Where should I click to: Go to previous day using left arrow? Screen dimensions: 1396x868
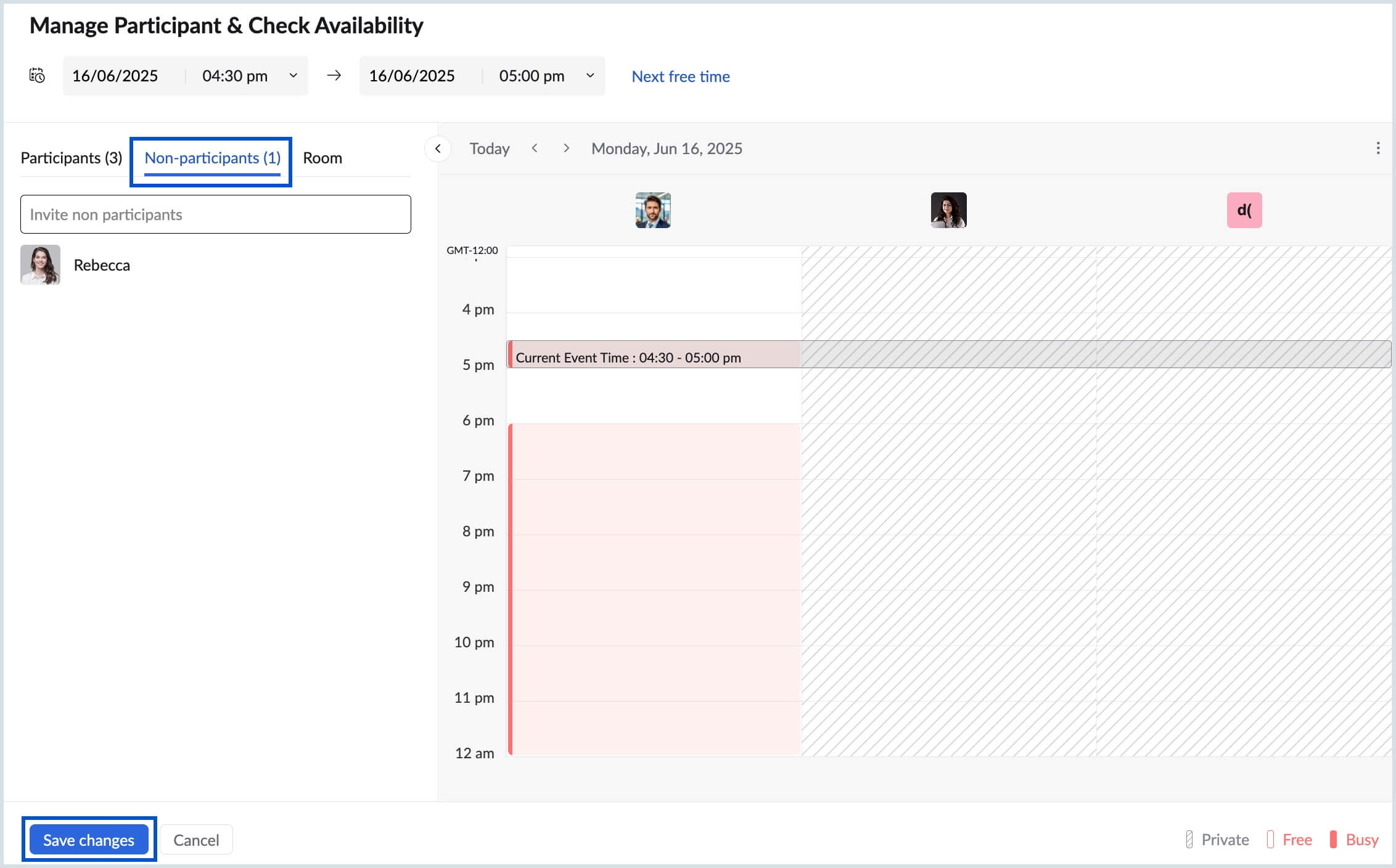[x=535, y=149]
